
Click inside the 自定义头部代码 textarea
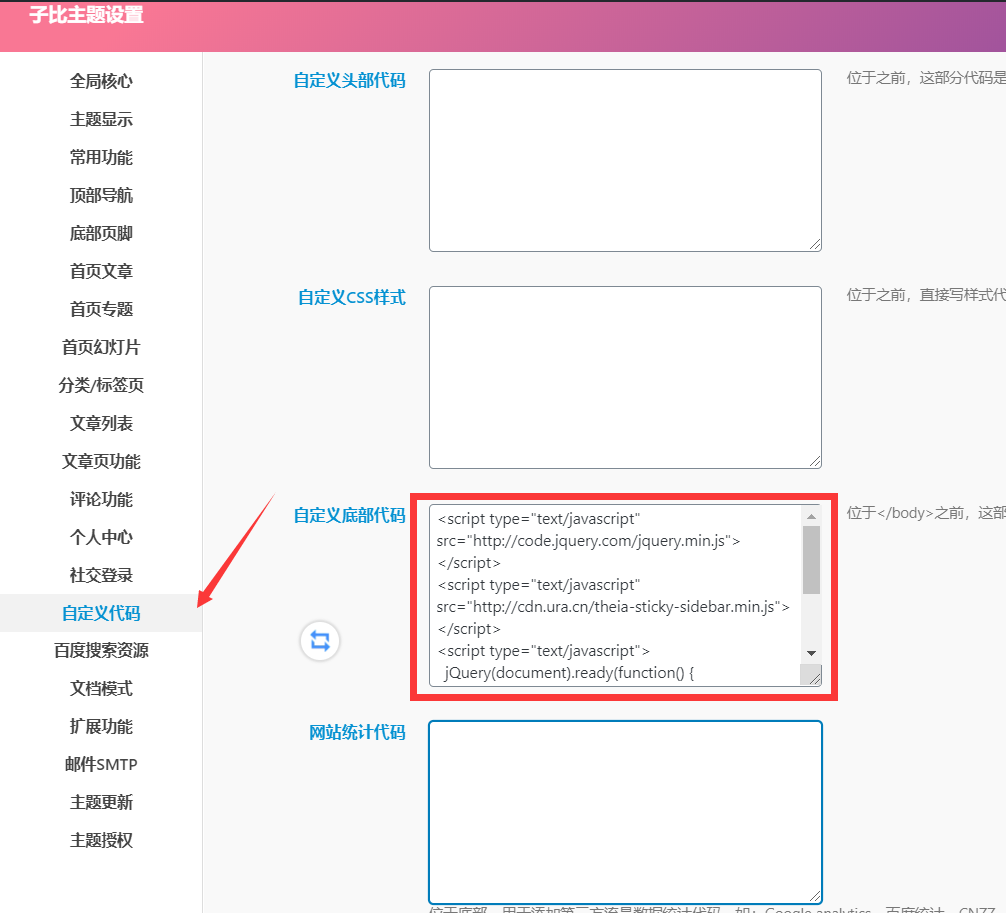[x=625, y=160]
